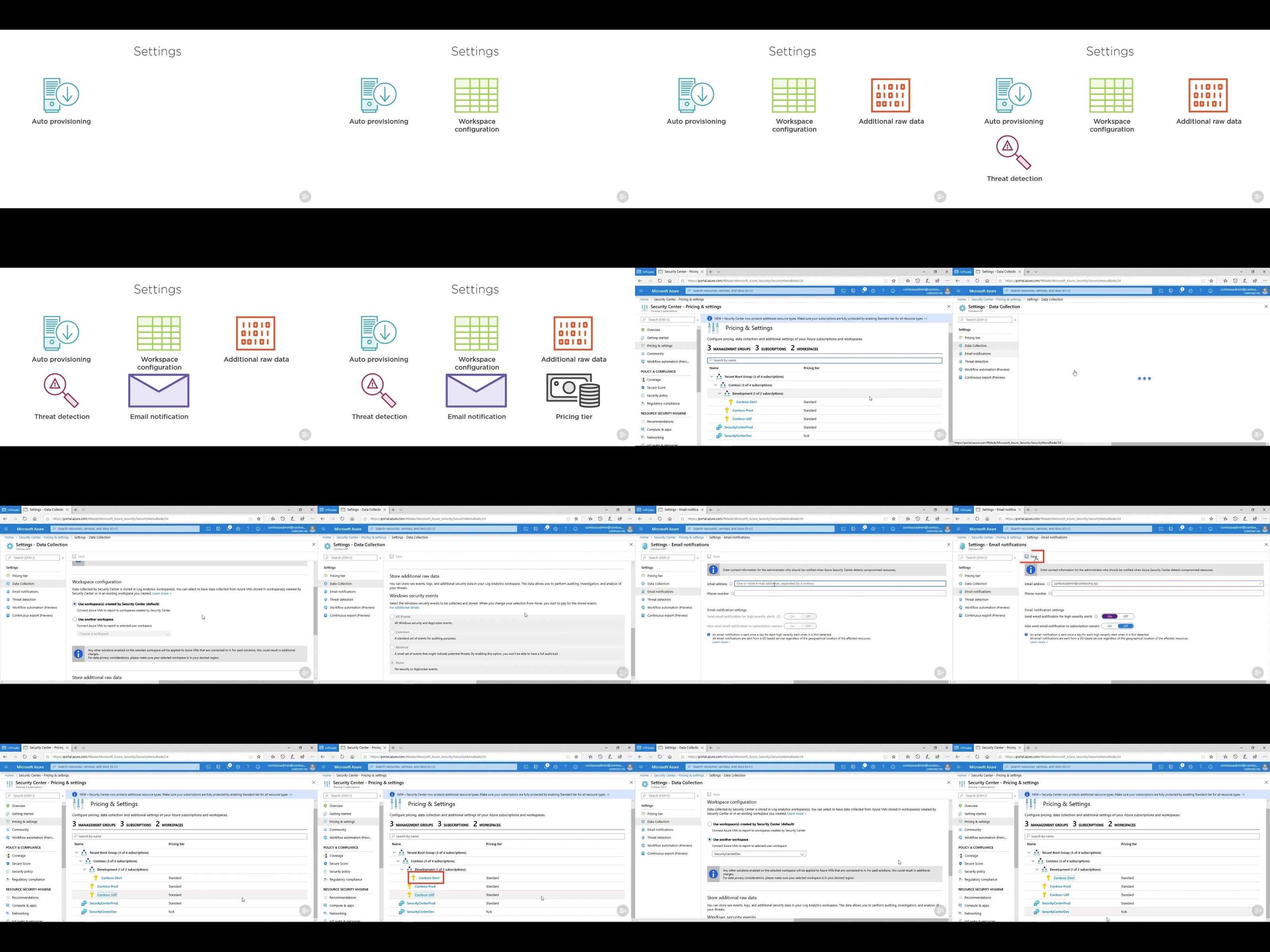Image resolution: width=1270 pixels, height=952 pixels.
Task: Select Workspace configuration grid on the three-icon slide
Action: [794, 95]
